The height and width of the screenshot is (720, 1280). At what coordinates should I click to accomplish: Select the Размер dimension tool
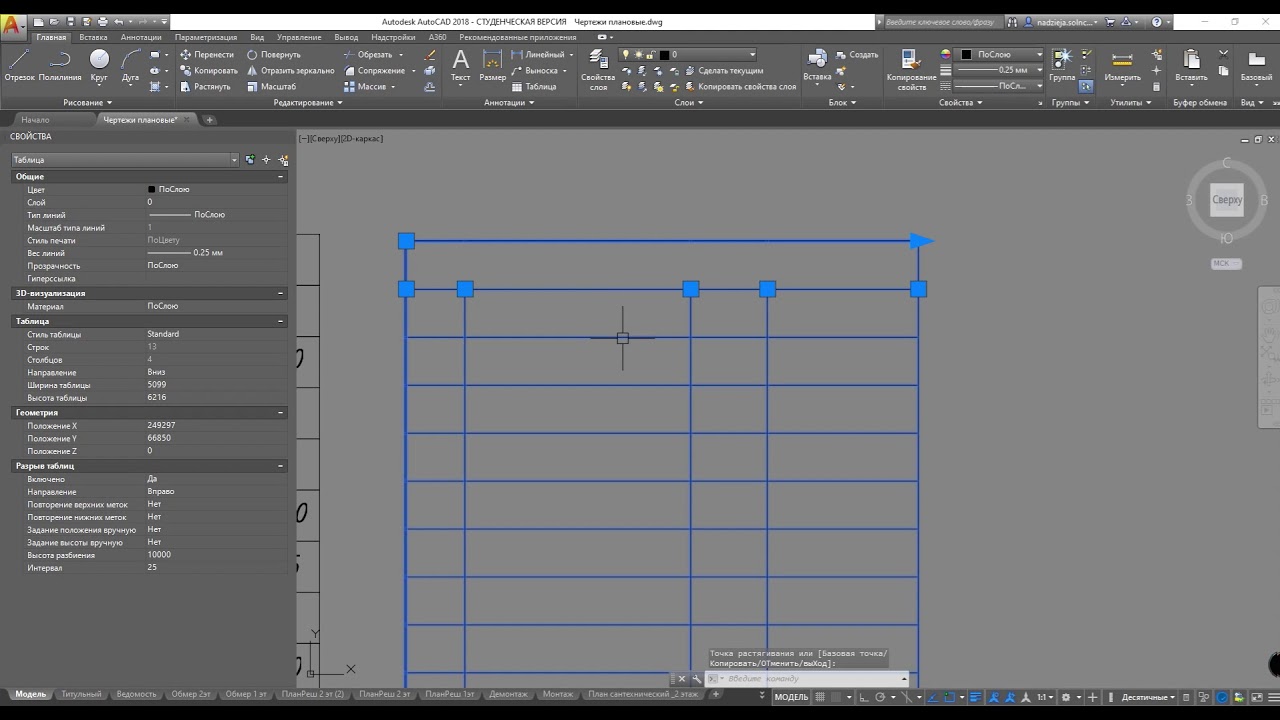click(492, 65)
